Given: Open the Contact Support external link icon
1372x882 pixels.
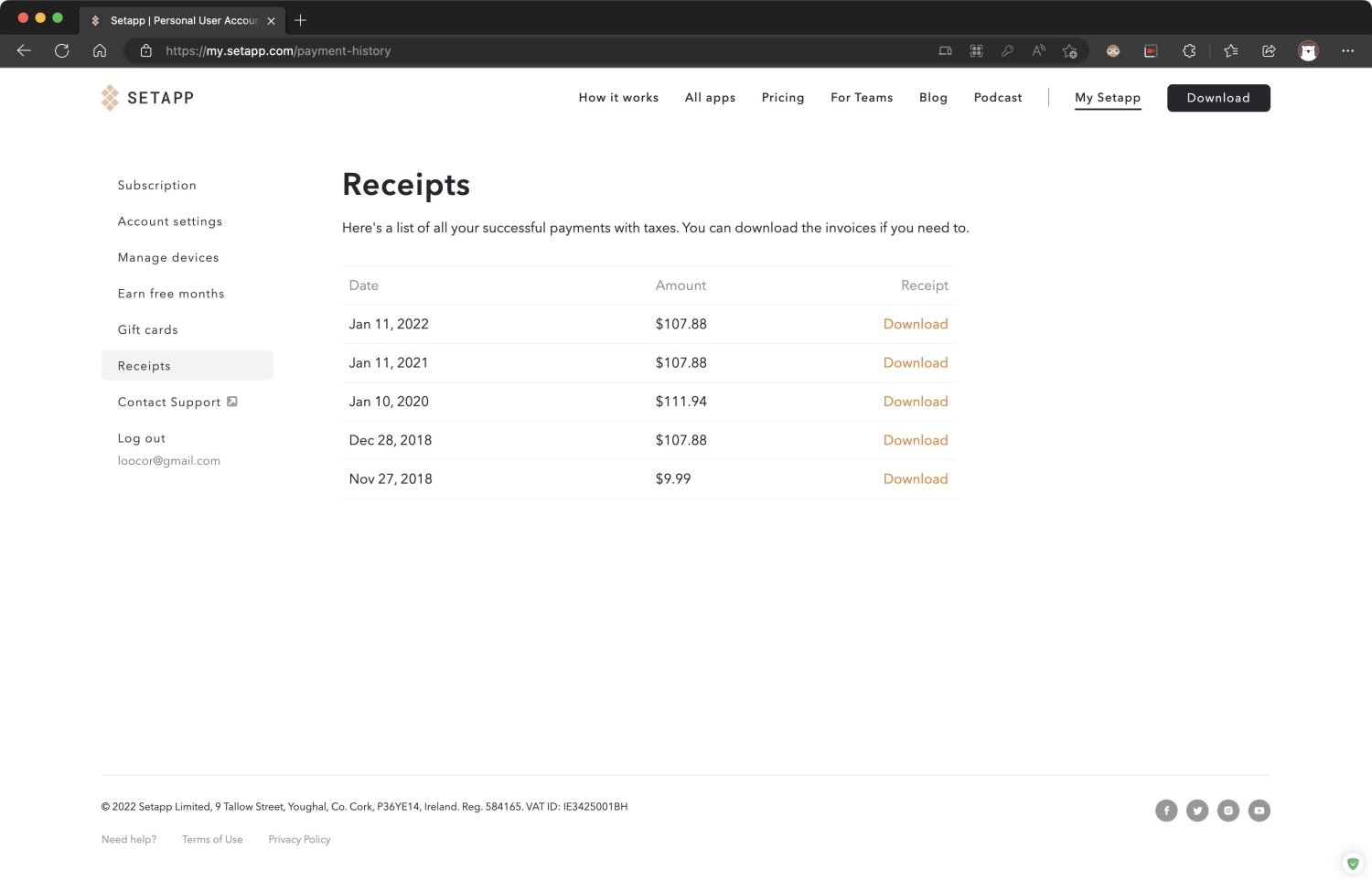Looking at the screenshot, I should 232,401.
